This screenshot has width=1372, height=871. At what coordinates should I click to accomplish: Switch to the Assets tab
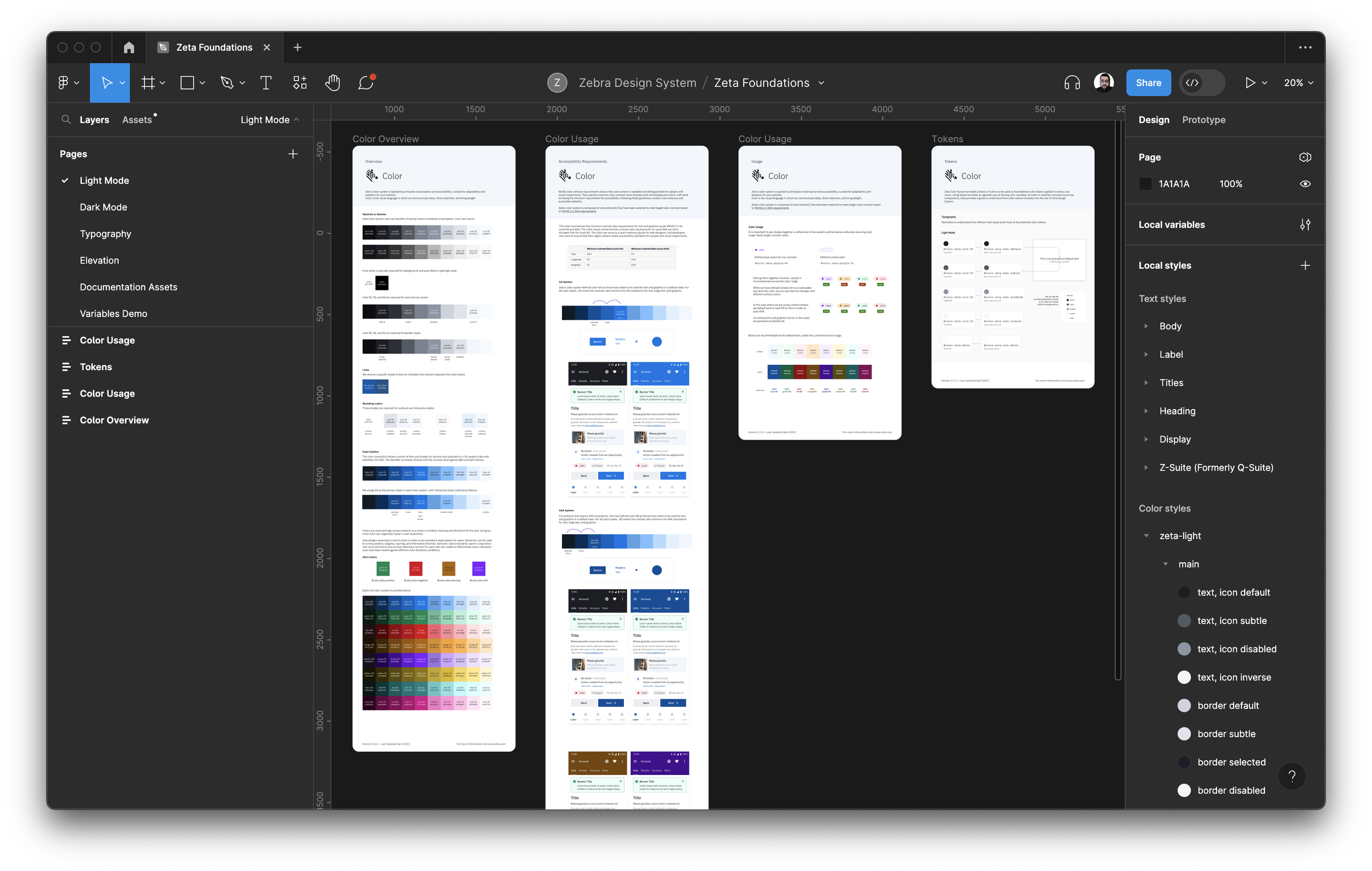137,120
